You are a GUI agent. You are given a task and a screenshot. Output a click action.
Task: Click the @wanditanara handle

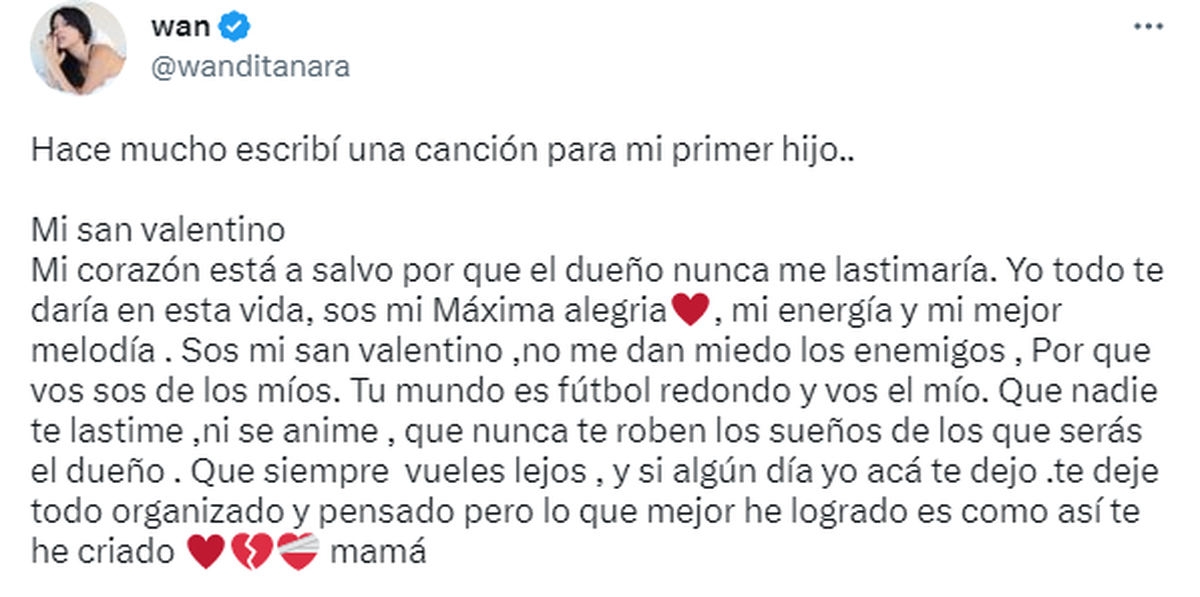250,65
